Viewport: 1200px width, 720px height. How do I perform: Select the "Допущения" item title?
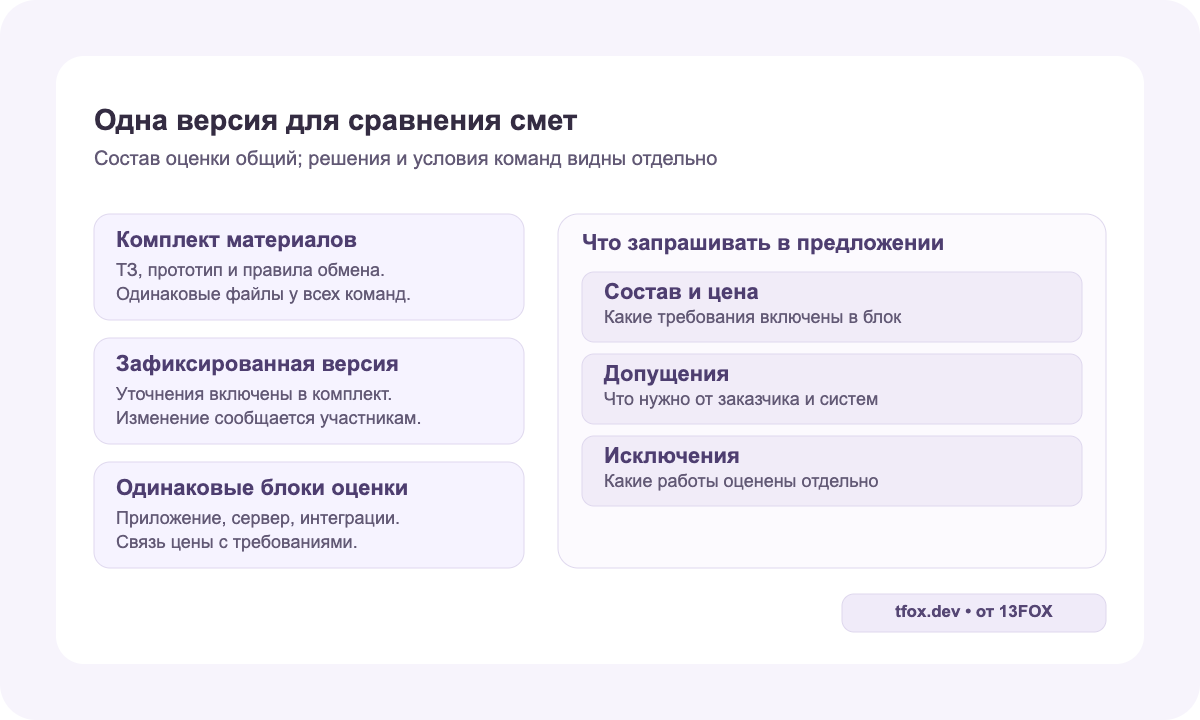666,374
